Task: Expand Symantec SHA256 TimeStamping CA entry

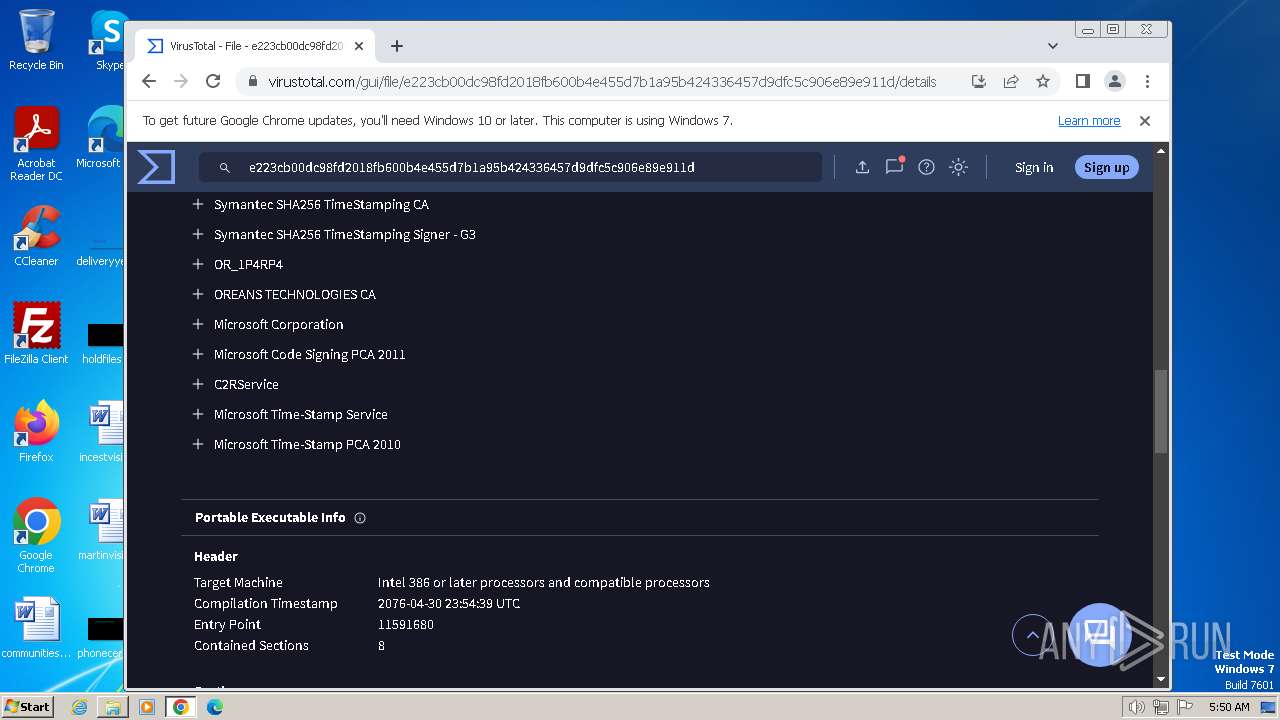Action: point(198,204)
